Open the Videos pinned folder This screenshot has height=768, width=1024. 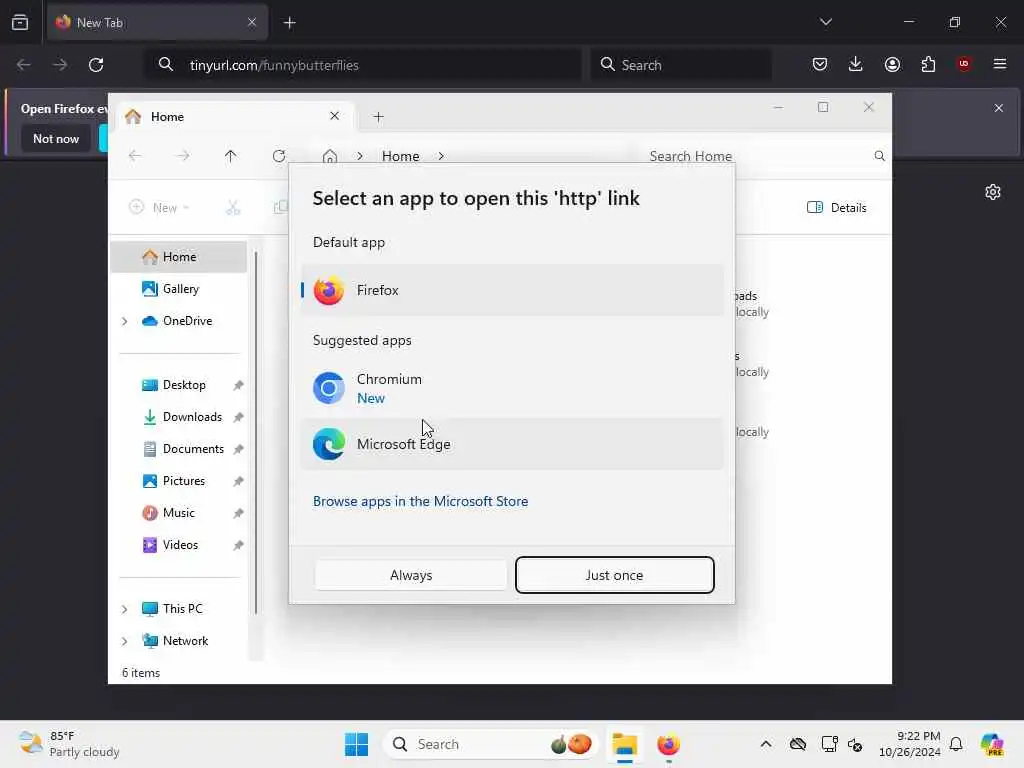click(x=179, y=545)
